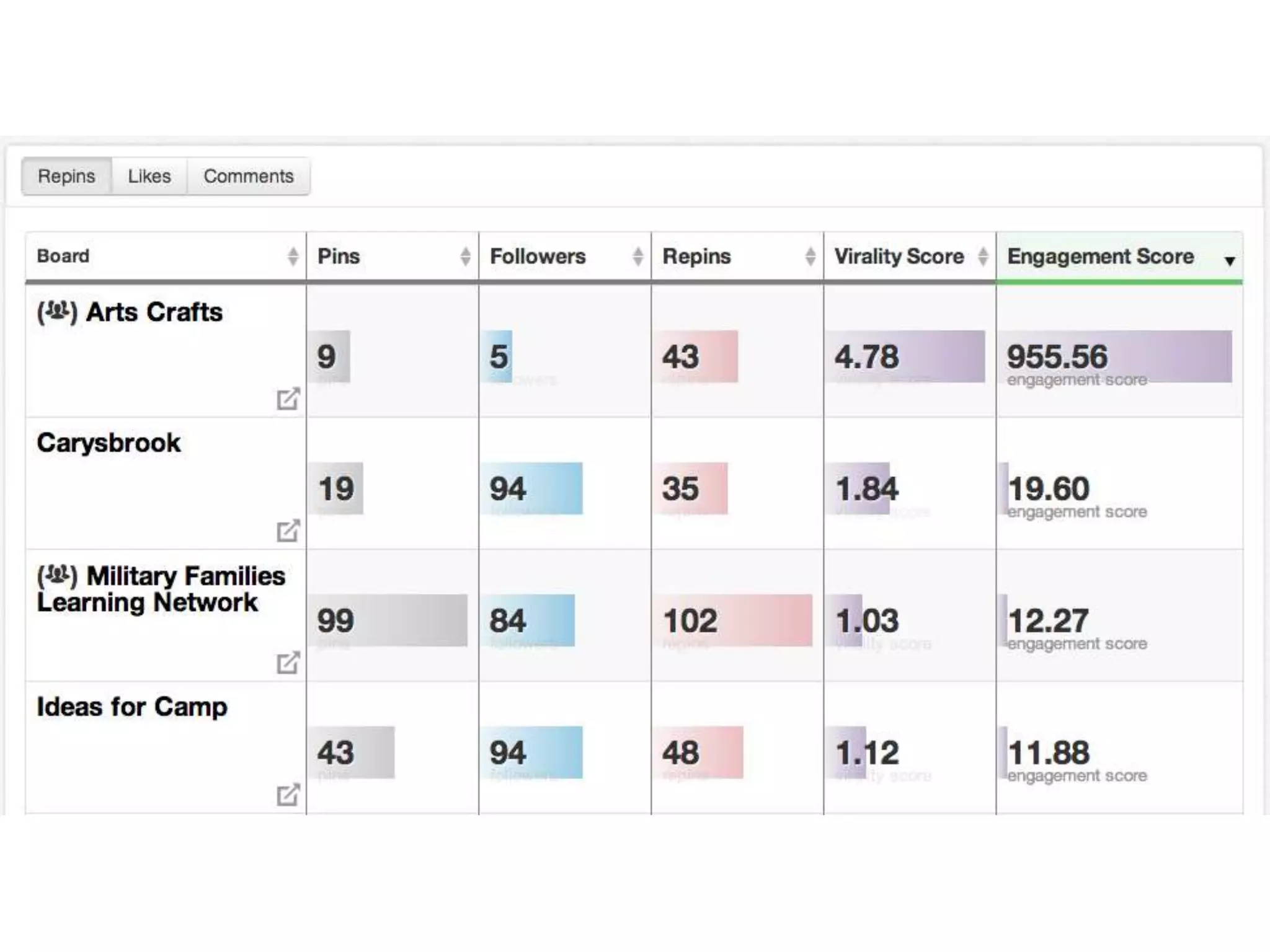
Task: Open the Ideas for Camp board name
Action: coord(132,707)
